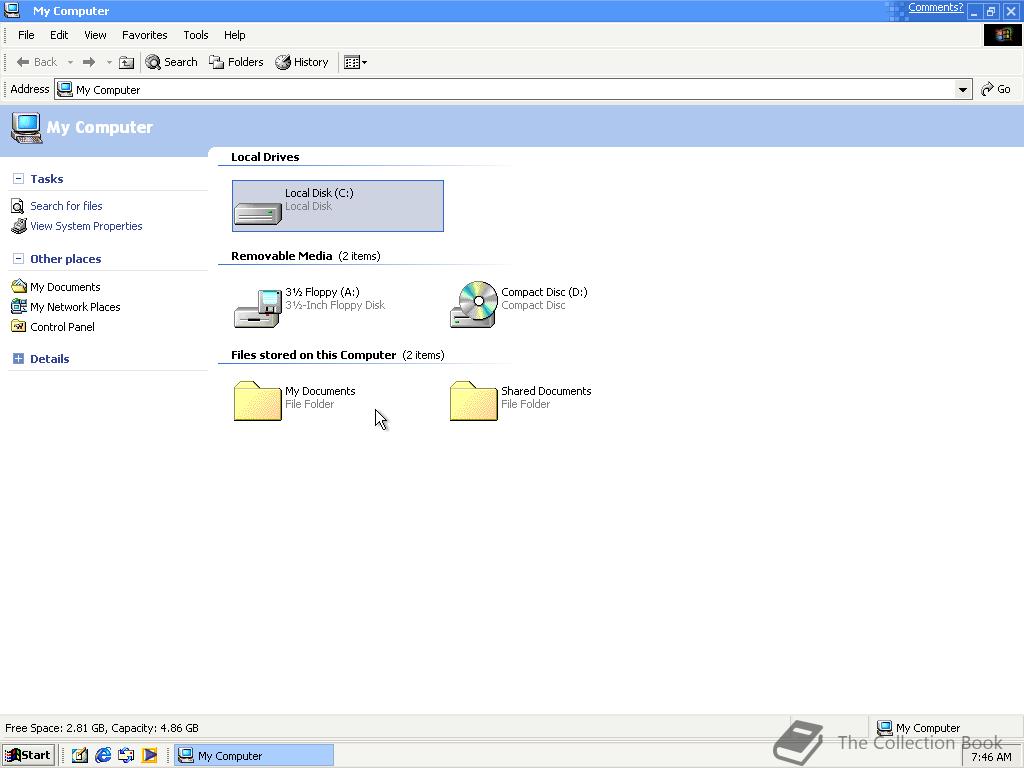1024x768 pixels.
Task: Click the Start button
Action: pyautogui.click(x=27, y=755)
